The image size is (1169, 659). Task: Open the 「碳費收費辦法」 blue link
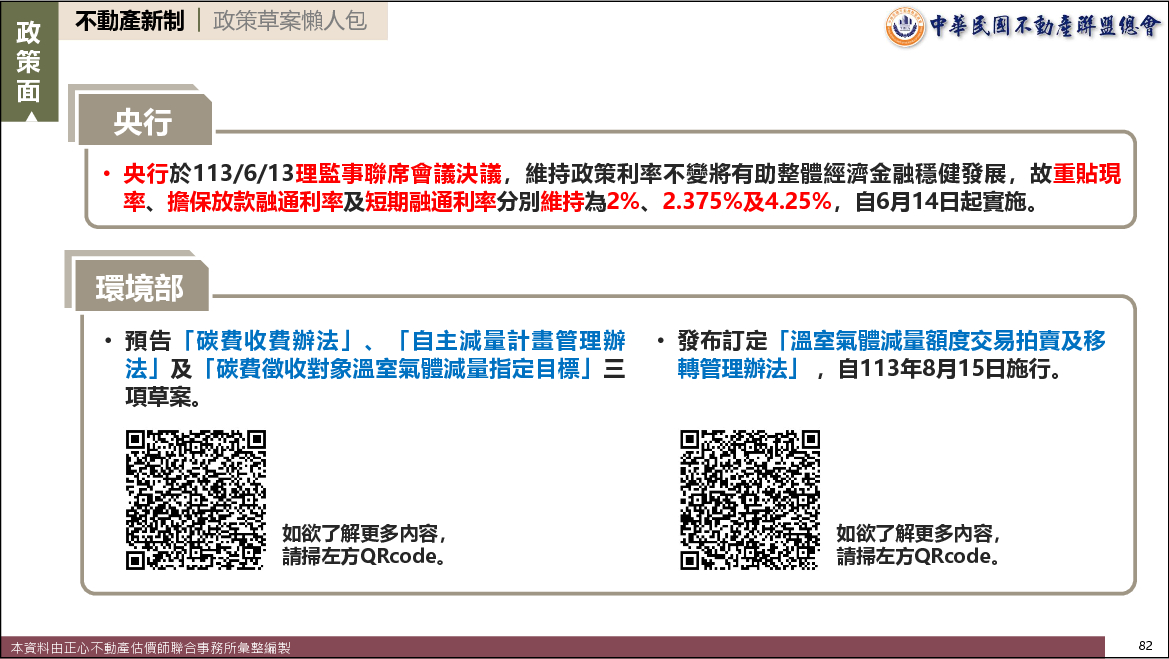262,340
